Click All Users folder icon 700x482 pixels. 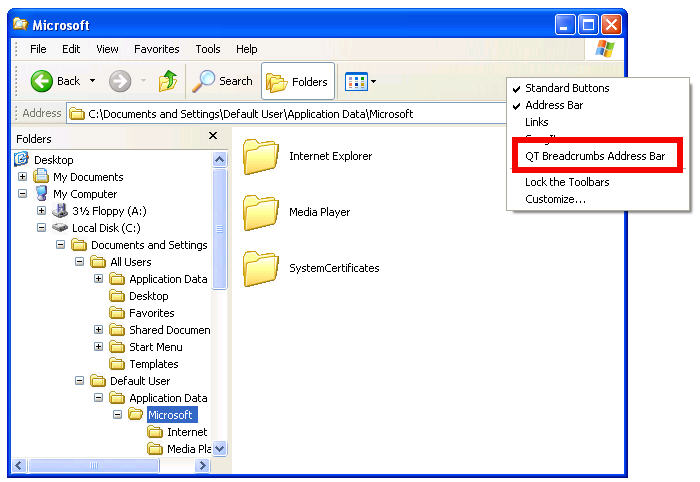[x=98, y=262]
